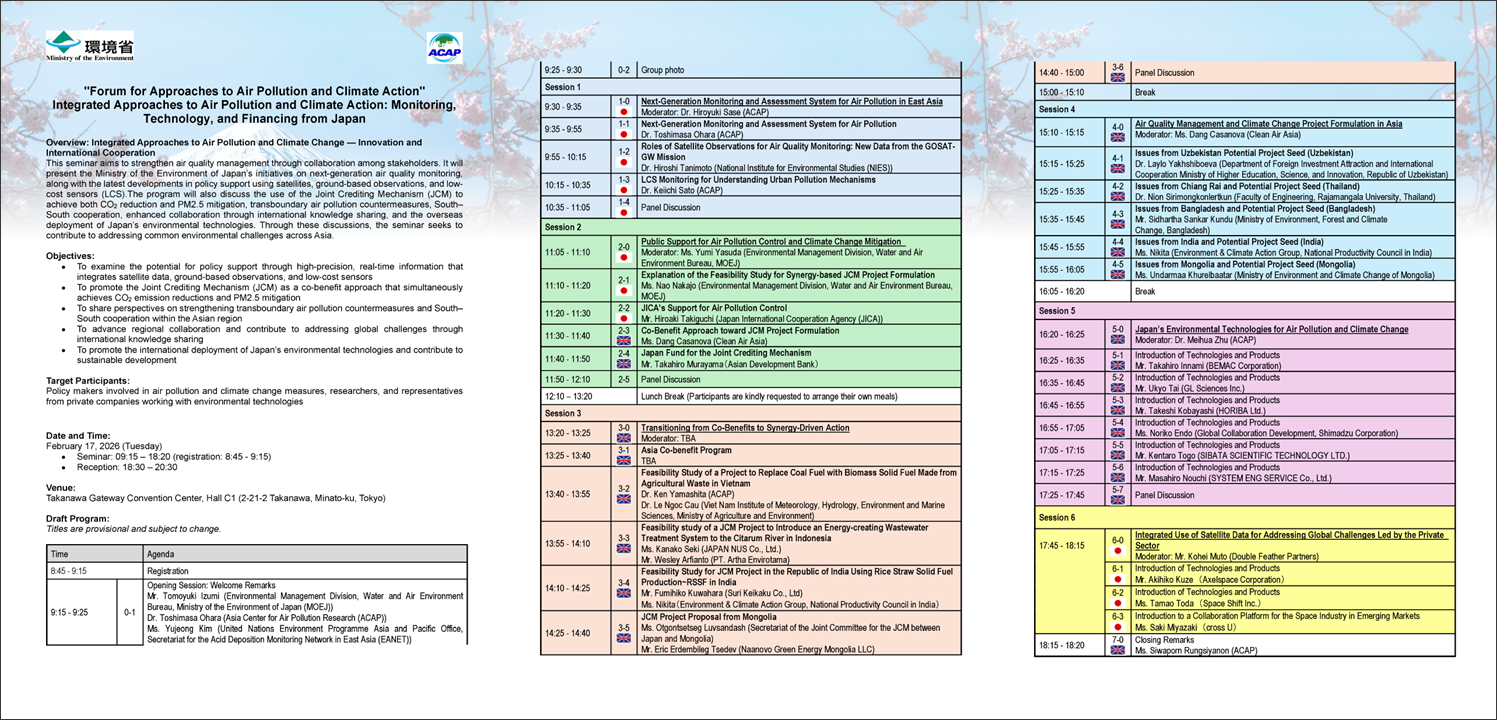Screen dimensions: 1497x720
Task: Click the UK flag beside item 5-0
Action: pos(1118,340)
